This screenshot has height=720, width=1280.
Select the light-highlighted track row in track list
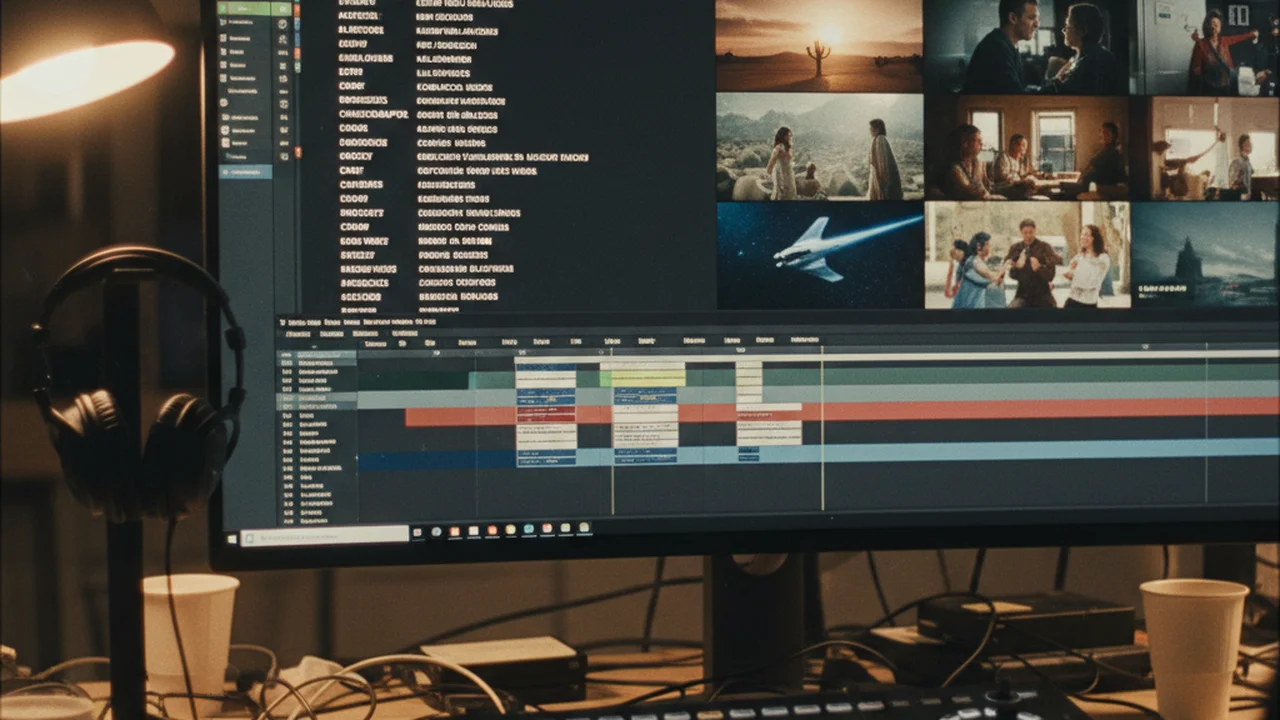coord(316,397)
